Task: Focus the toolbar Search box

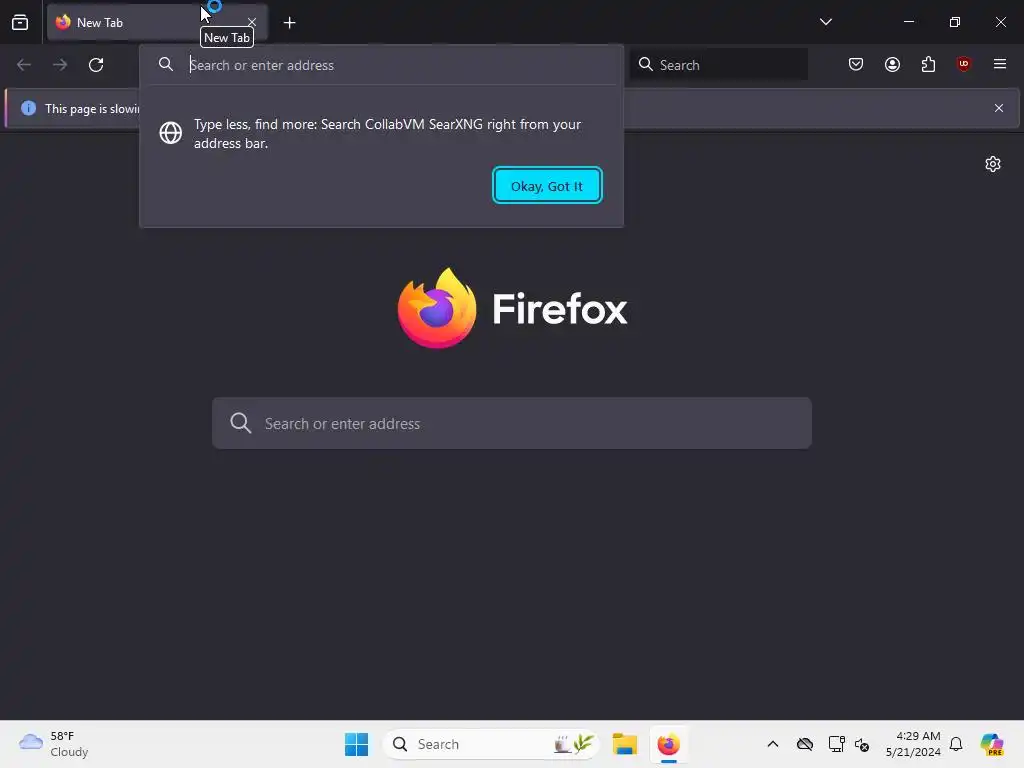Action: (719, 65)
